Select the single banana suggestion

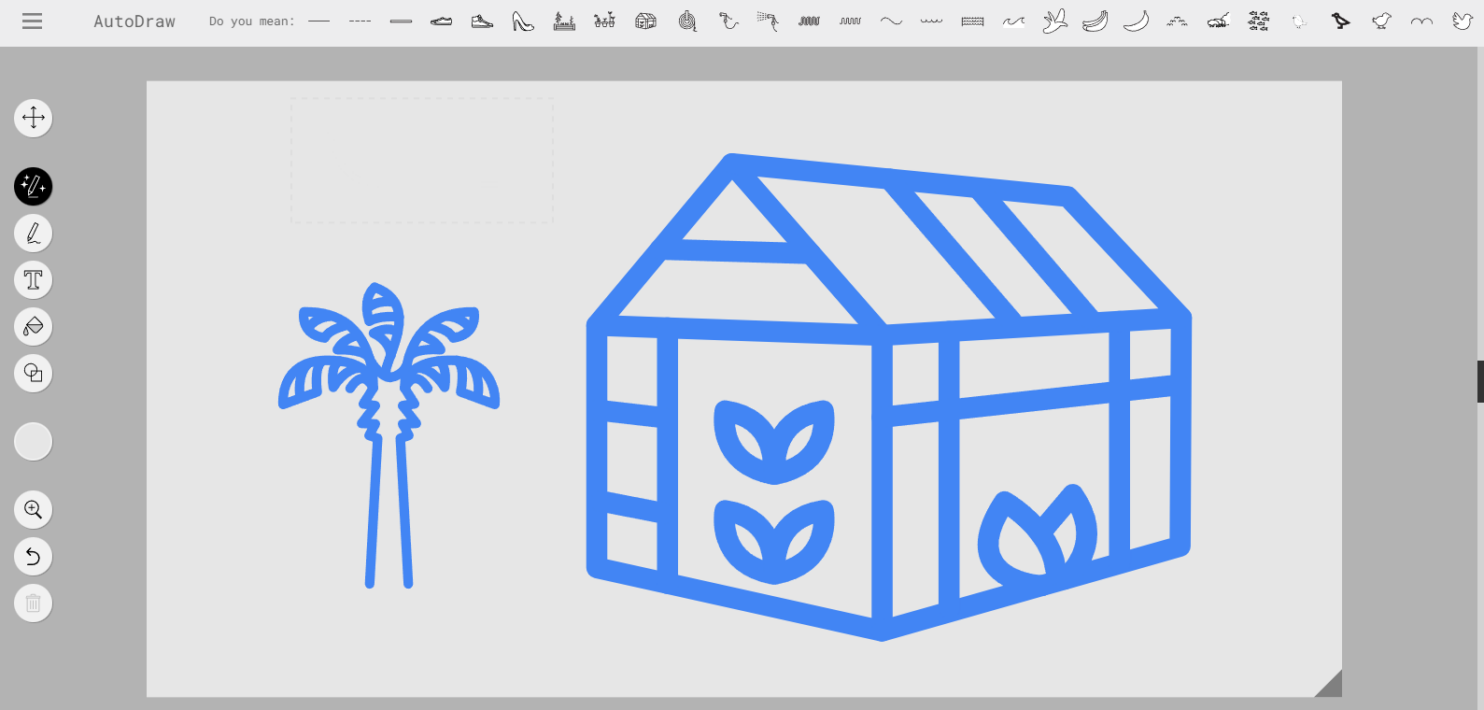coord(1136,20)
